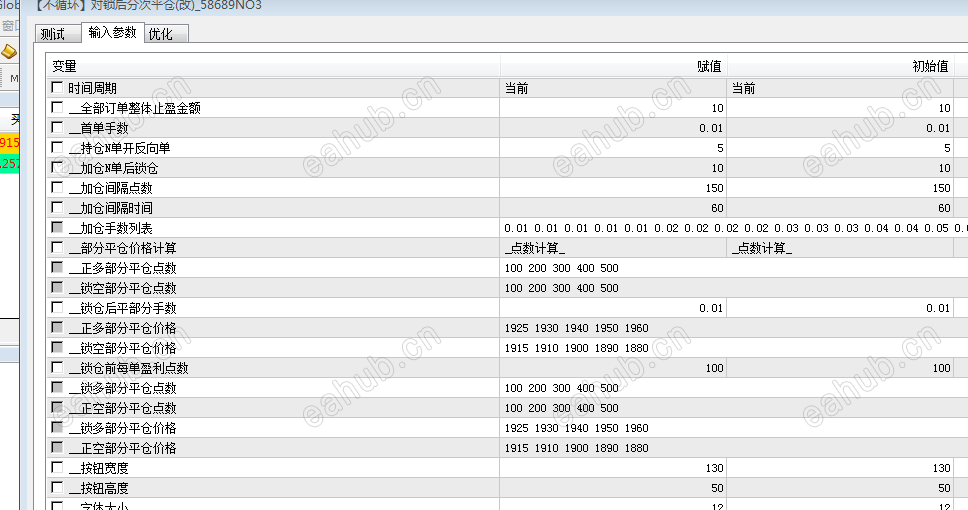Select the __加仓手数列表 lot sequence value
Screen dimensions: 968x510
tap(734, 228)
